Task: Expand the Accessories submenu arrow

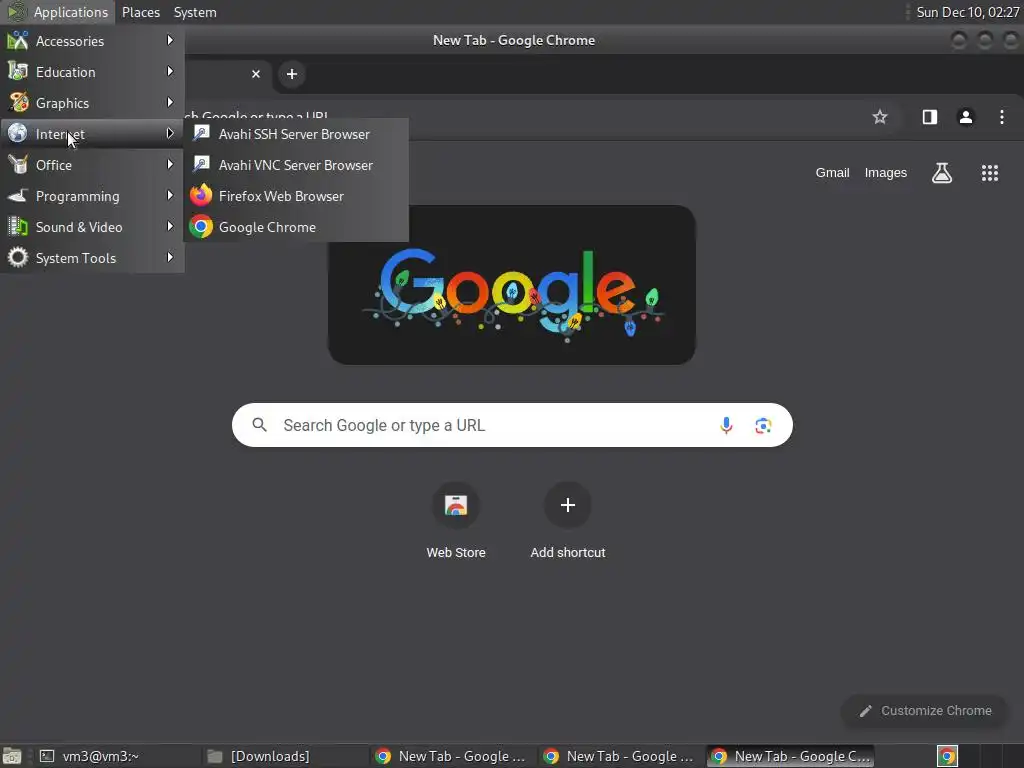Action: coord(170,40)
